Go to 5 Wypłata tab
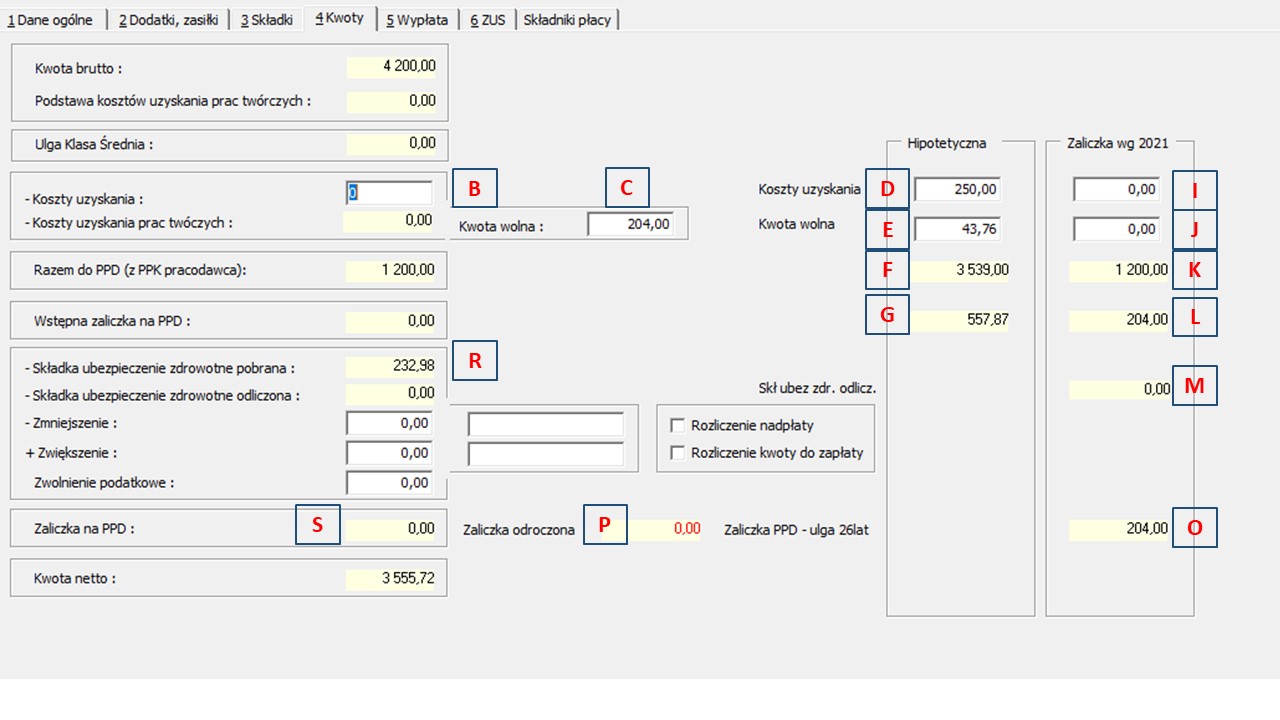1280x720 pixels. [417, 19]
